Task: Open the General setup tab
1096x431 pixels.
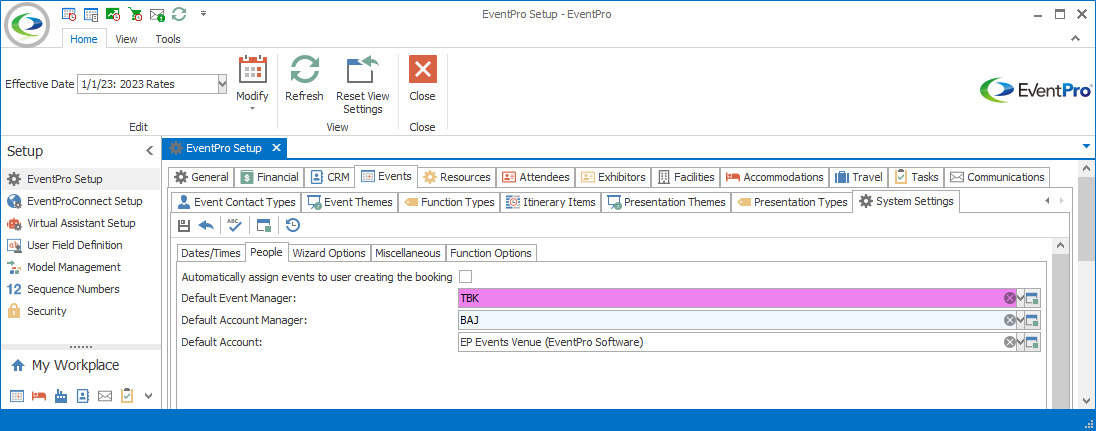Action: click(x=201, y=177)
